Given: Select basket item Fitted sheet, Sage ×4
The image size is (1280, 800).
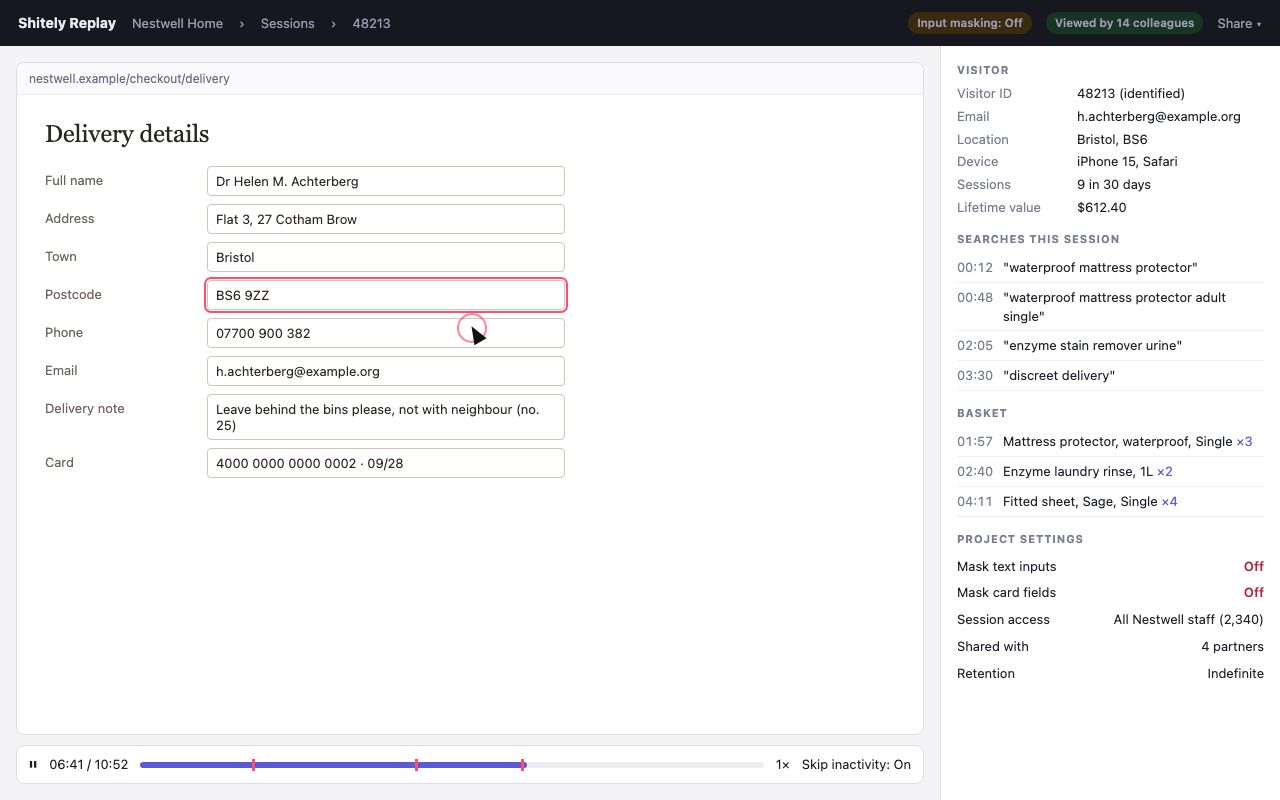Looking at the screenshot, I should [1110, 501].
